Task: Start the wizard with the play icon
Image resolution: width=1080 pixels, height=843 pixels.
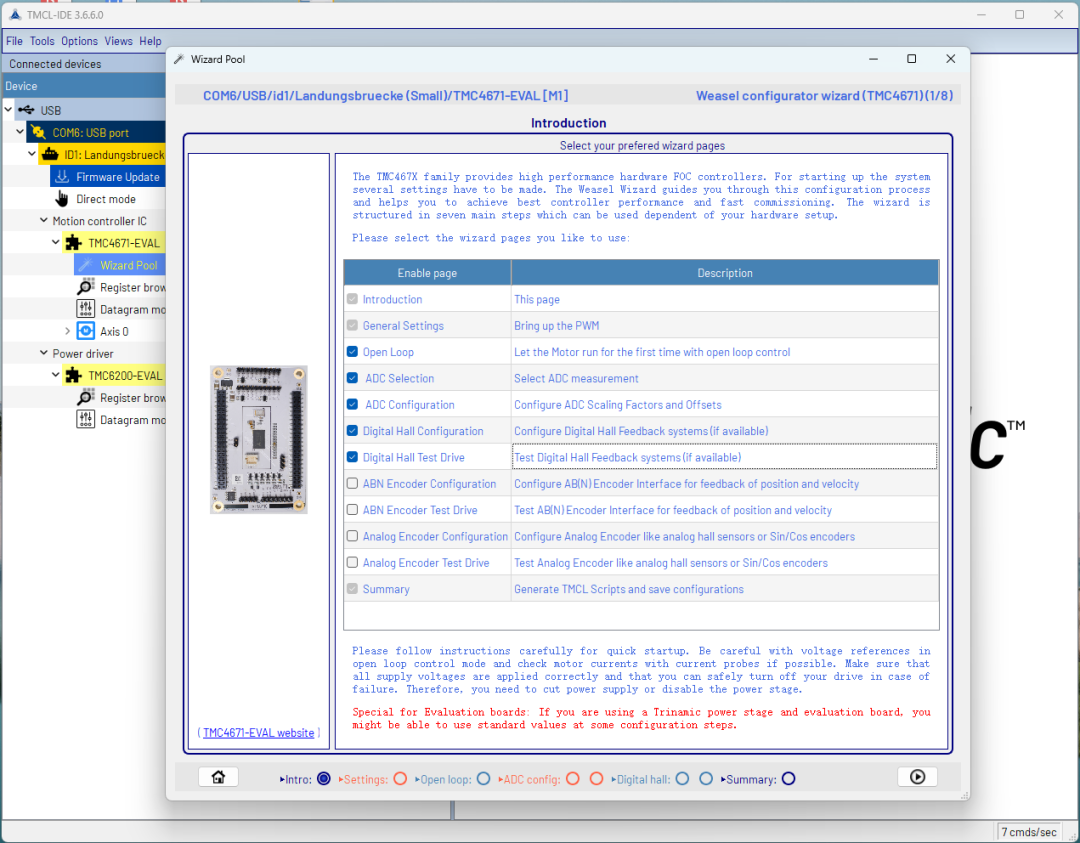Action: 917,777
